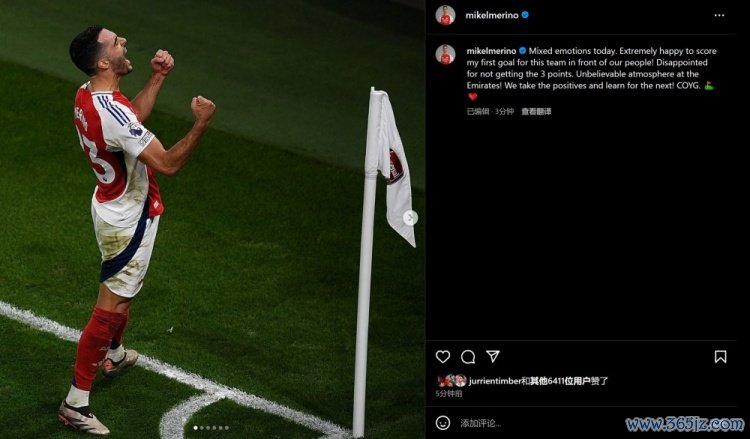The width and height of the screenshot is (750, 439).
Task: Open the mikelmerino username in the header
Action: click(x=492, y=15)
